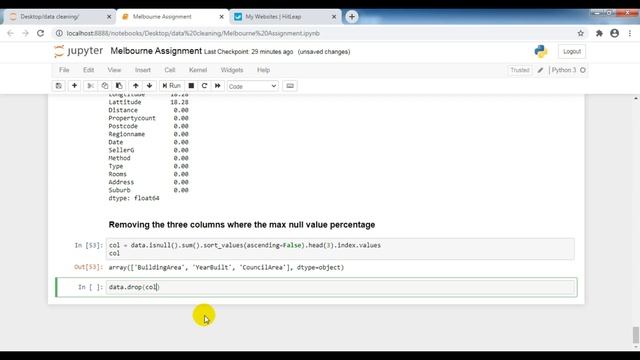Restart the kernel circular arrow

click(x=204, y=86)
